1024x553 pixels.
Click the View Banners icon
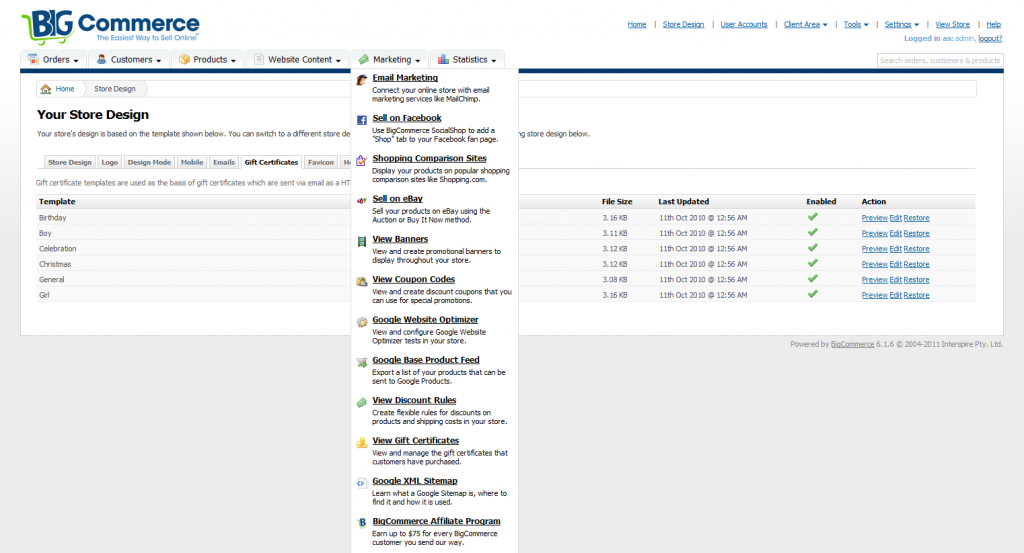362,241
